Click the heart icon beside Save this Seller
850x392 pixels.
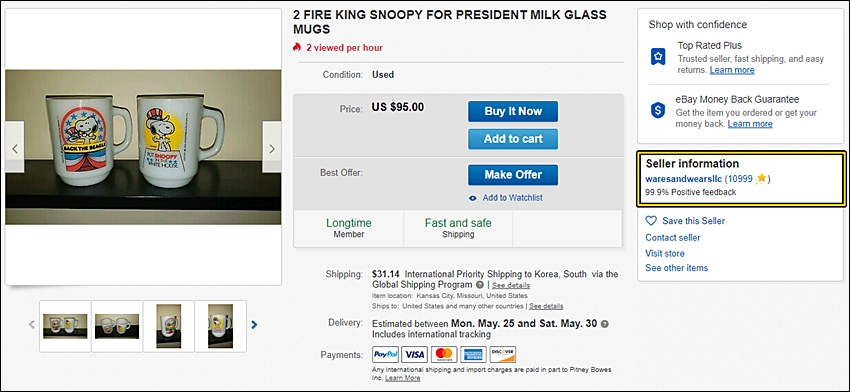[x=651, y=221]
